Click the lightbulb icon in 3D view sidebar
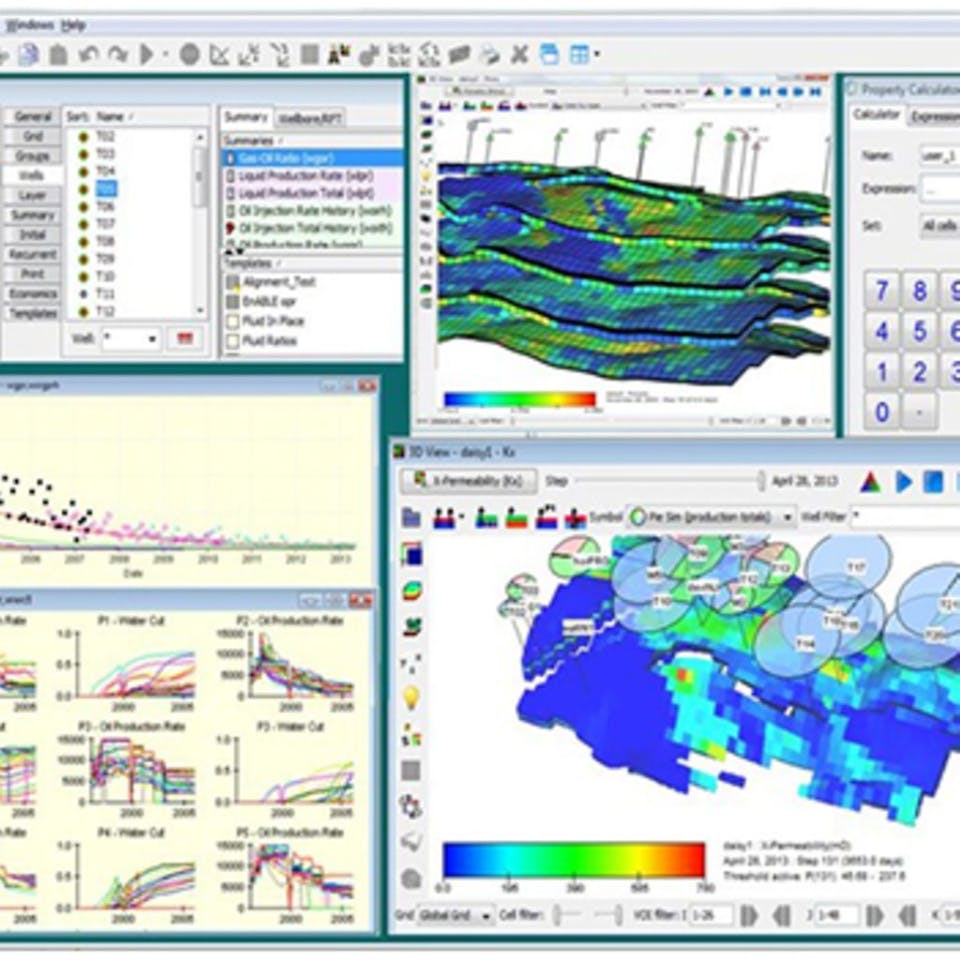This screenshot has width=960, height=960. tap(411, 698)
